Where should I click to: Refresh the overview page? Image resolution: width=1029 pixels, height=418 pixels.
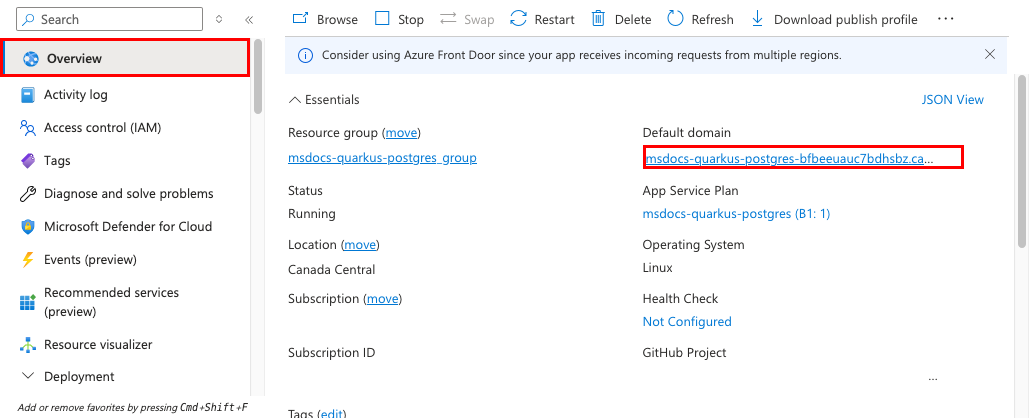point(700,19)
